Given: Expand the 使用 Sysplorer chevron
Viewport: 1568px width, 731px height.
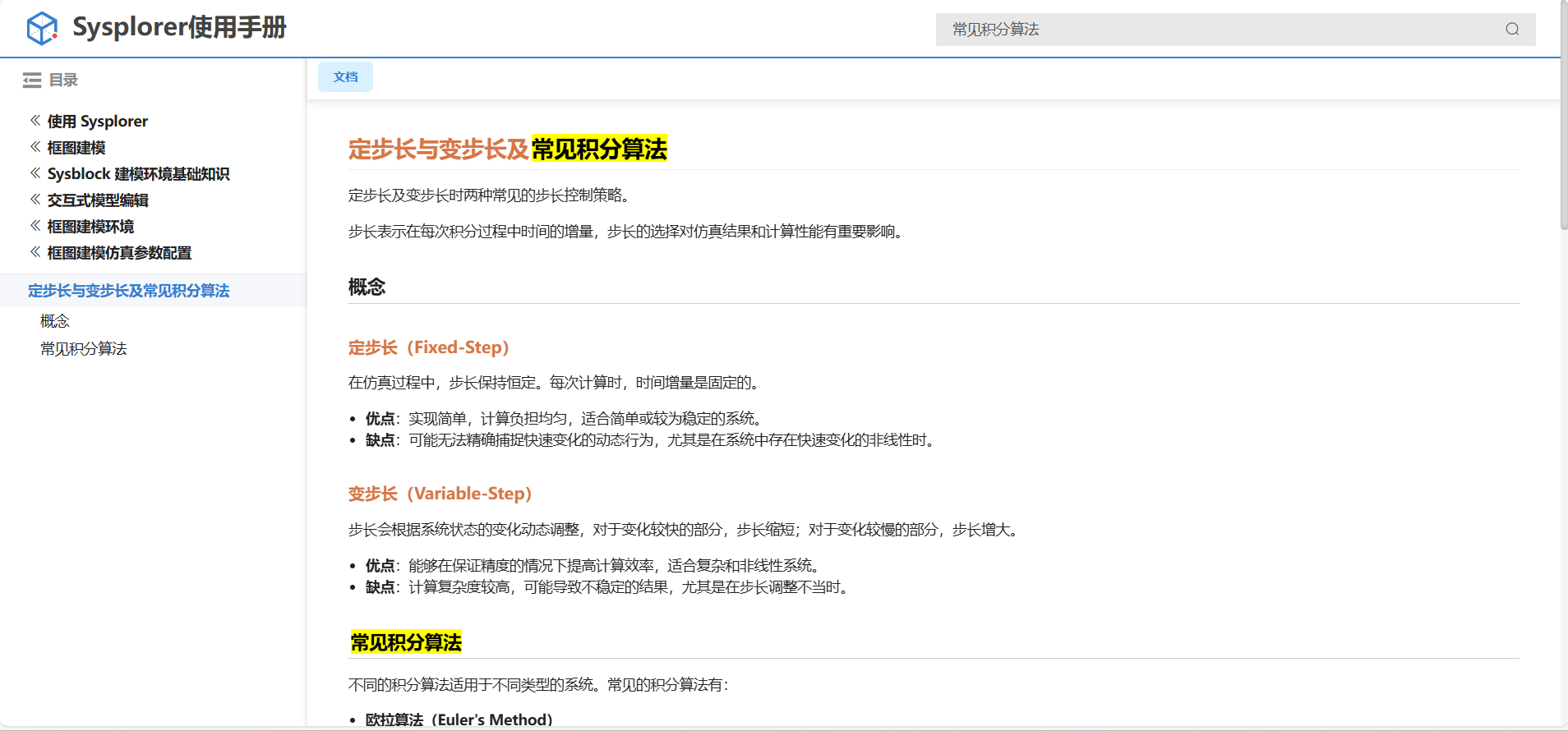Looking at the screenshot, I should tap(35, 121).
